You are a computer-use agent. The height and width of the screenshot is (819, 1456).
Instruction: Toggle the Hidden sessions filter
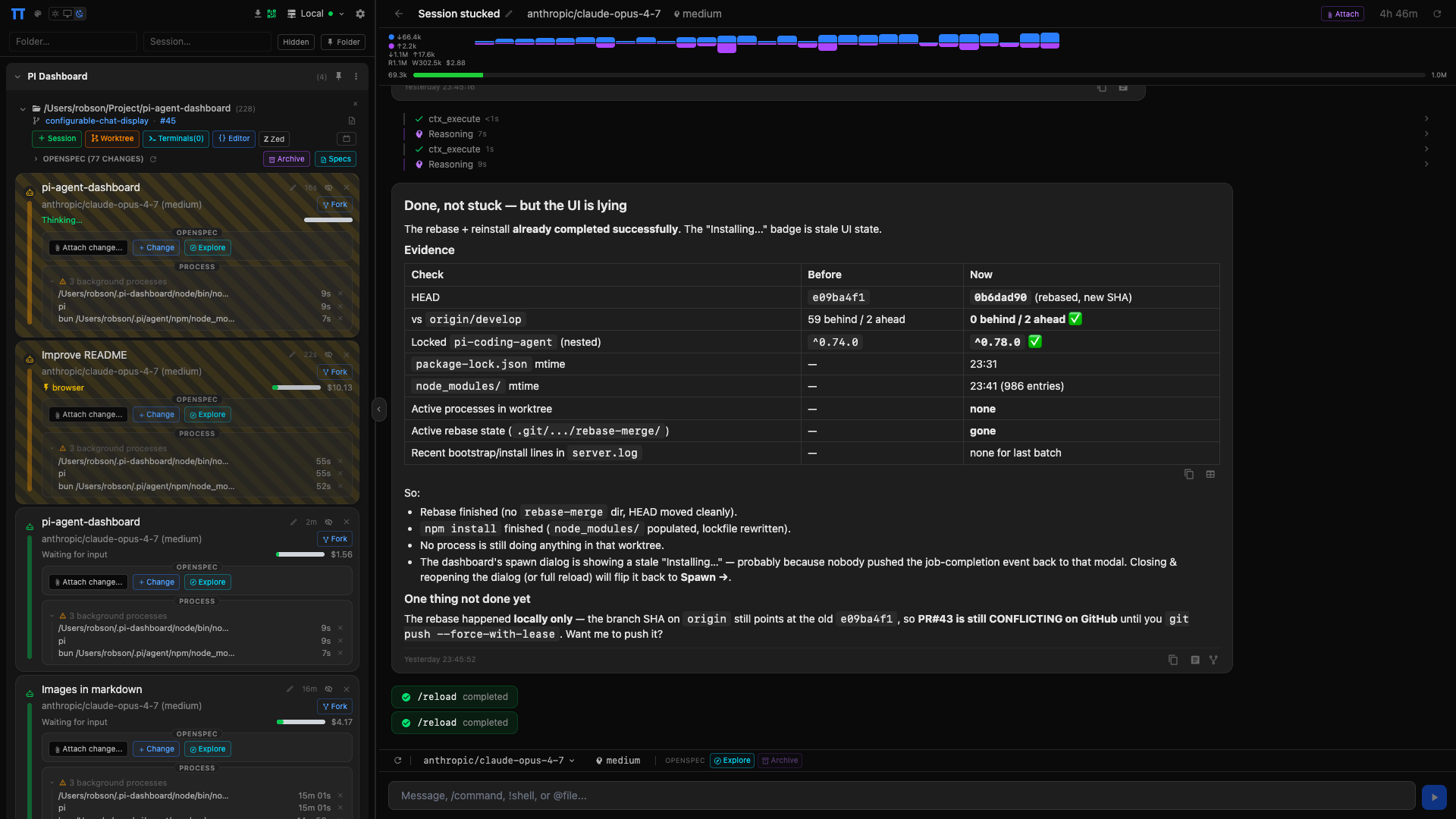coord(296,42)
